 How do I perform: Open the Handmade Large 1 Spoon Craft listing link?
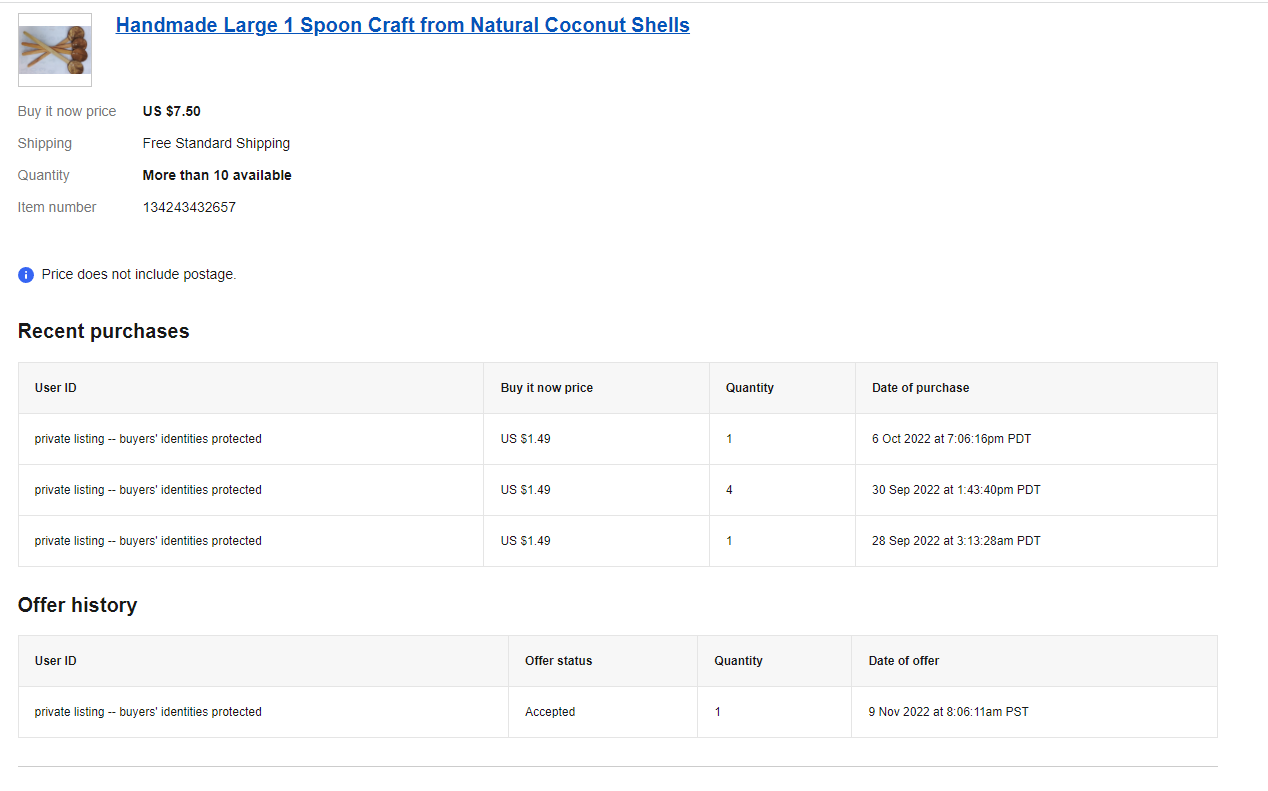pos(402,25)
